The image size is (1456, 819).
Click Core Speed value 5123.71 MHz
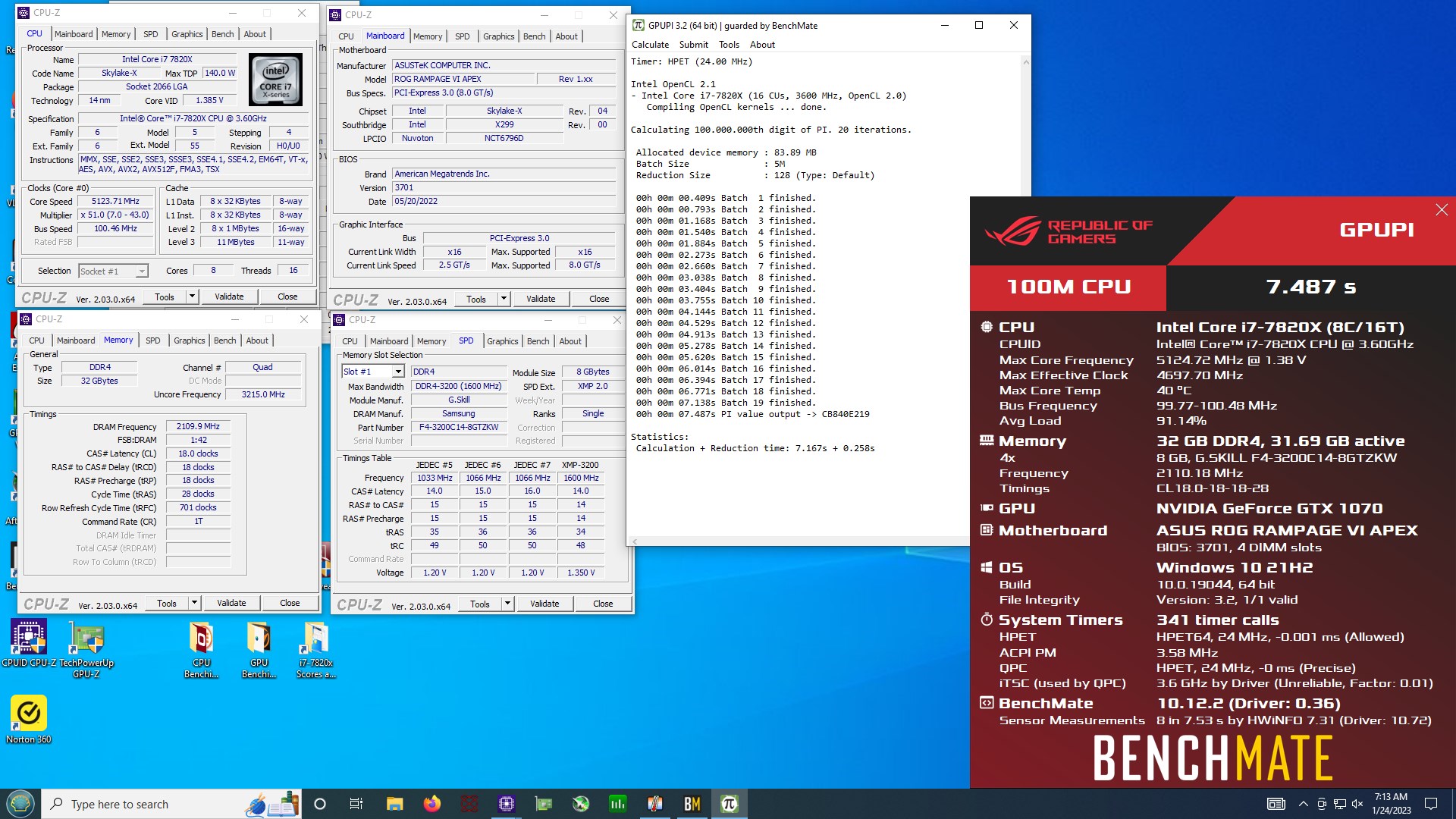pos(115,202)
